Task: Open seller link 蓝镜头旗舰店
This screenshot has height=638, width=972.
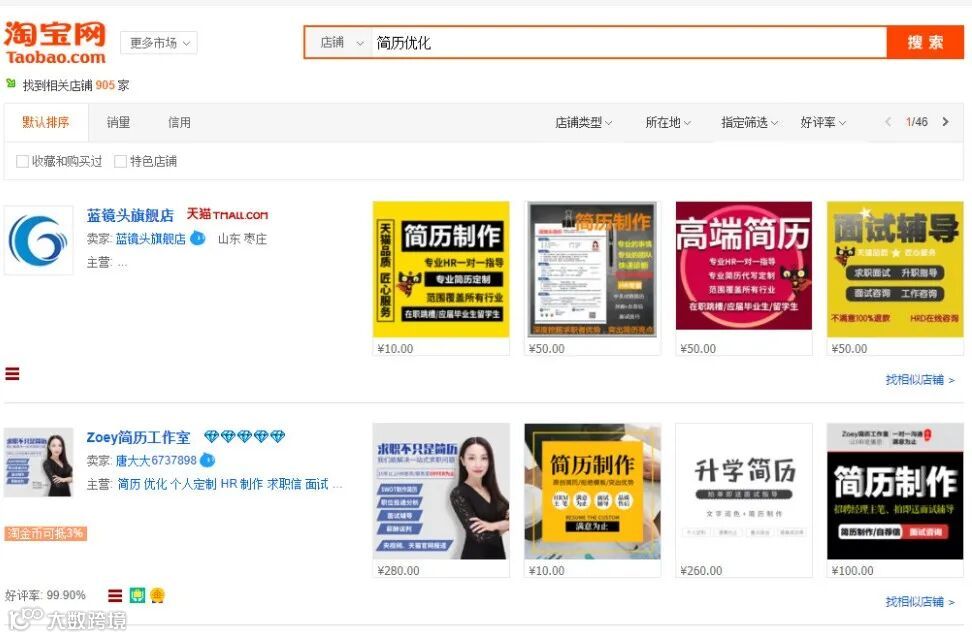Action: (x=151, y=239)
